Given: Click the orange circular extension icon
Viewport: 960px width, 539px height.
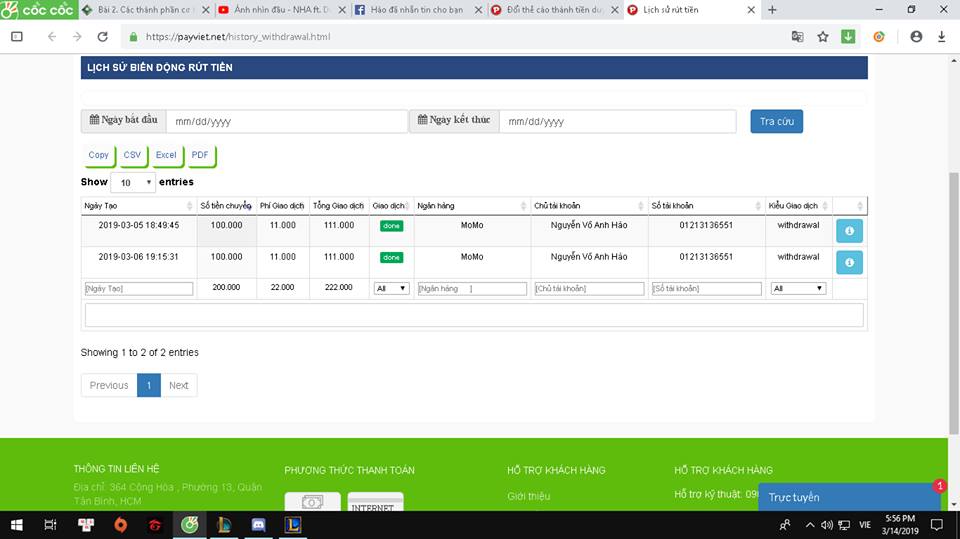Looking at the screenshot, I should [879, 37].
